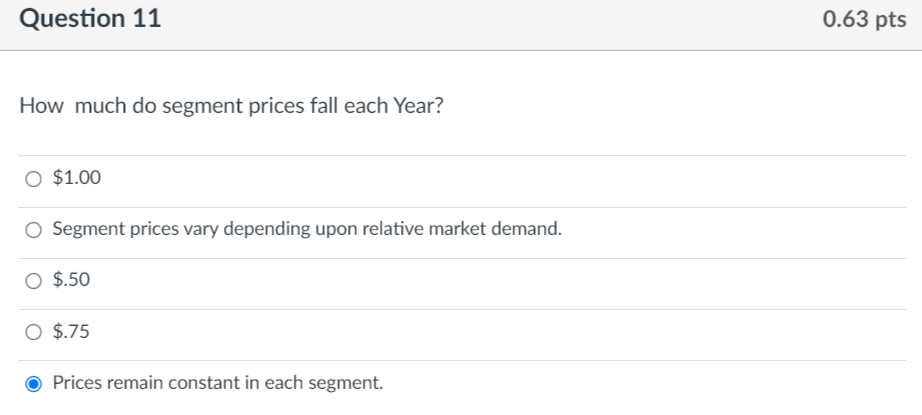Select the "$1.00" radio button

34,179
